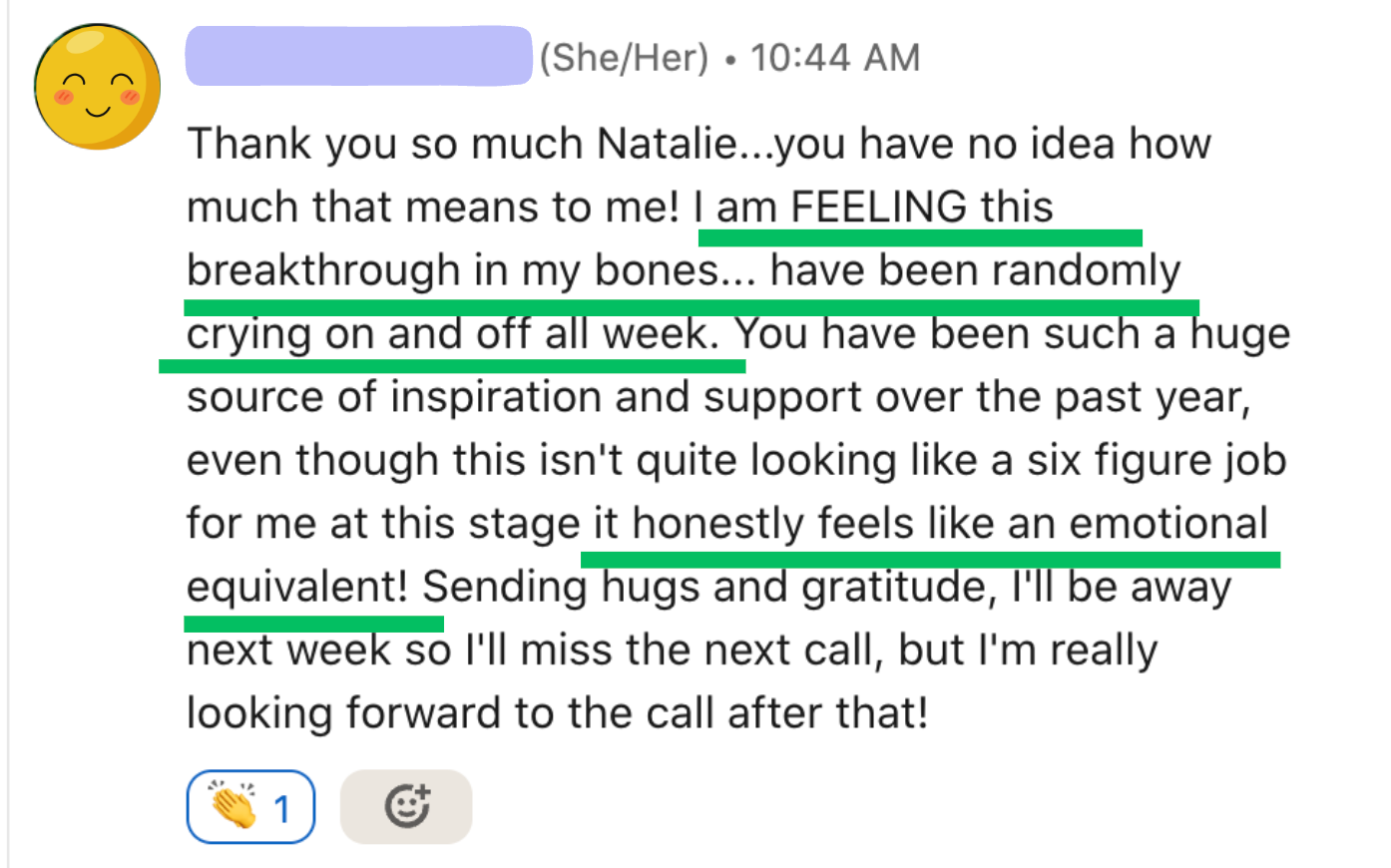Image resolution: width=1391 pixels, height=868 pixels.
Task: Click the clapping hands emoji
Action: 232,806
